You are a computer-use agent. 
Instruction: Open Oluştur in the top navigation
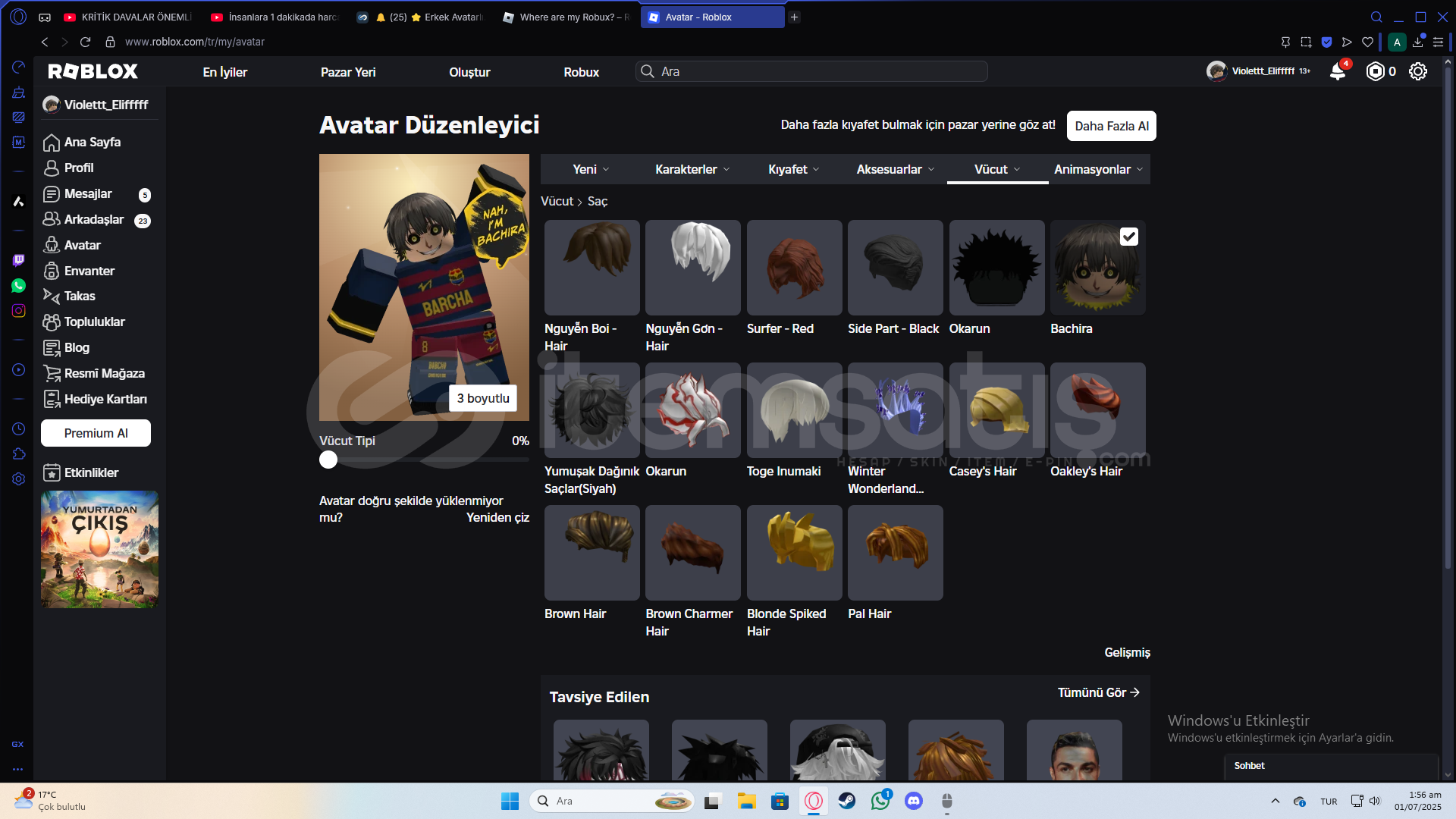[469, 72]
